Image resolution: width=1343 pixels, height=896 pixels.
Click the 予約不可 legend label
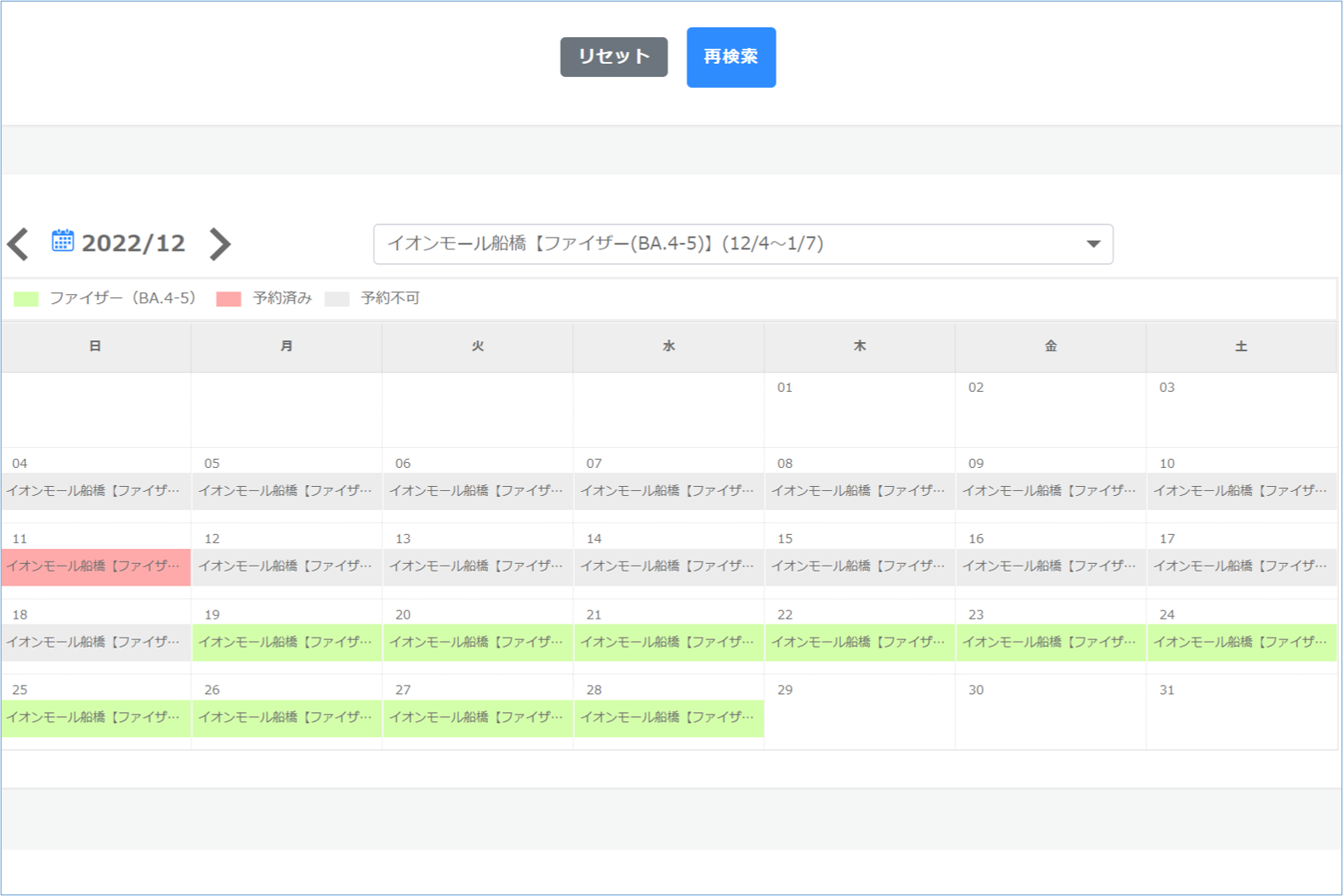click(390, 298)
